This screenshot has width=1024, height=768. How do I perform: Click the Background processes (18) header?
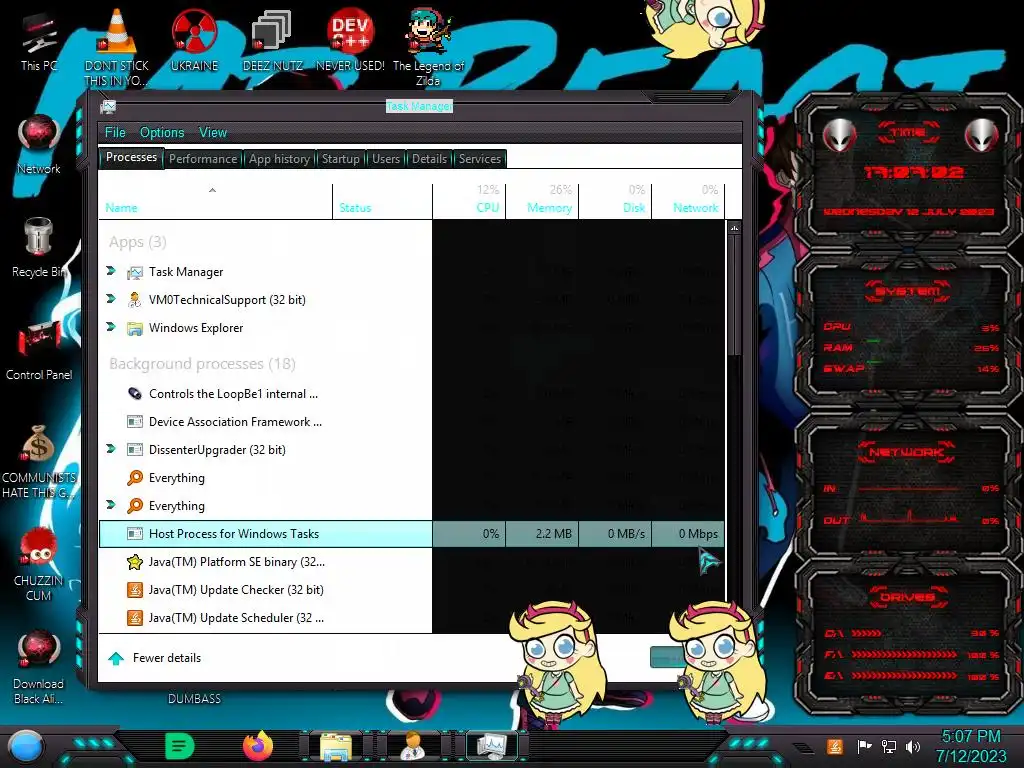coord(202,364)
